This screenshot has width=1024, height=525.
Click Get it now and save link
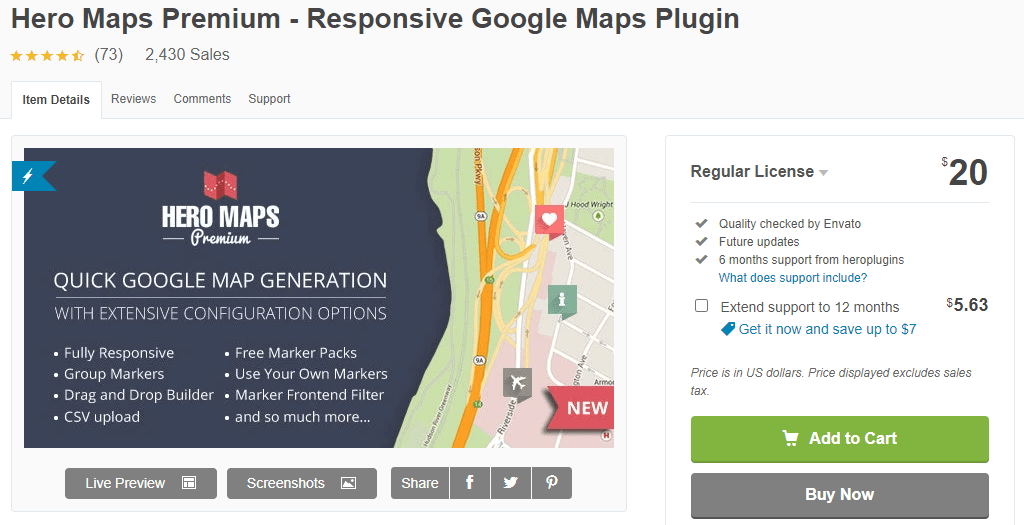pos(827,329)
